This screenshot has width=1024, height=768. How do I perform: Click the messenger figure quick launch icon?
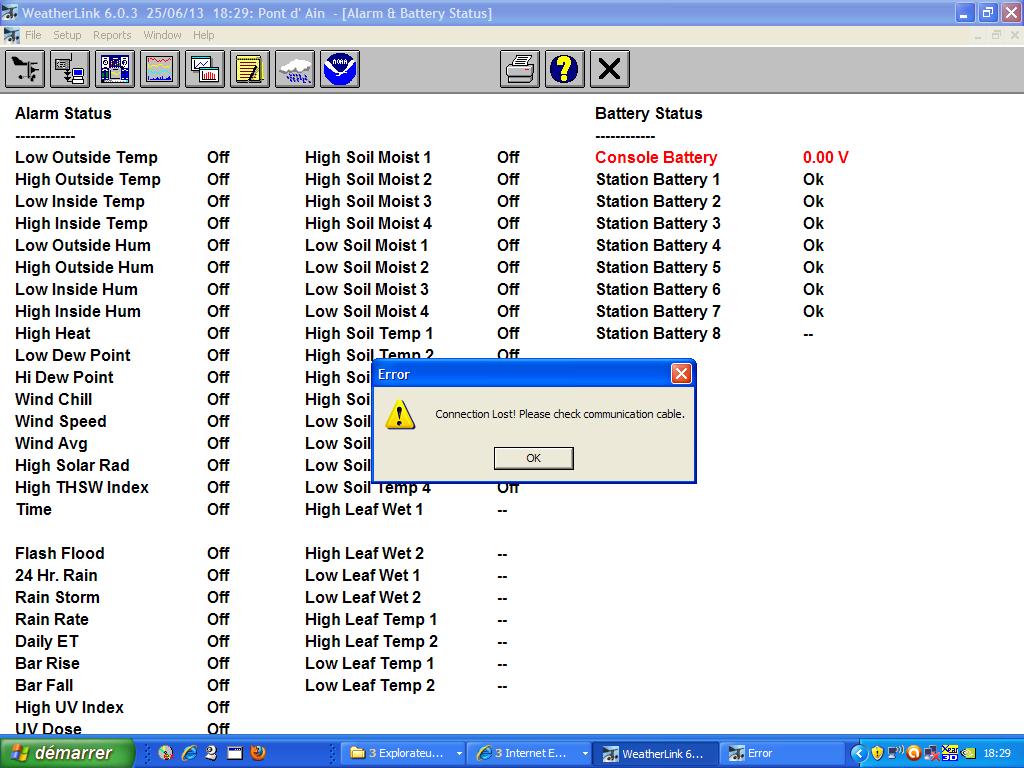point(211,753)
